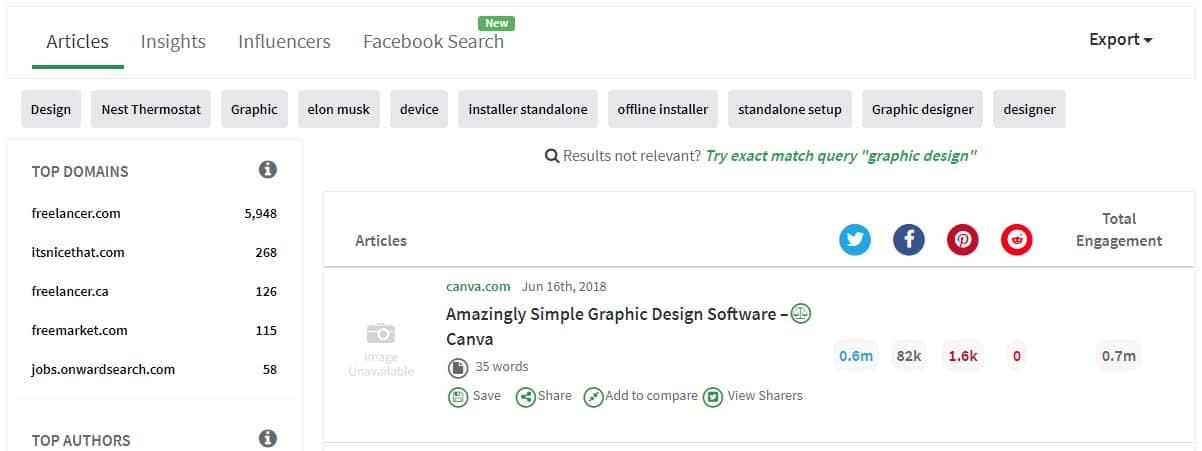Try exact match query "graphic design" link

[841, 156]
